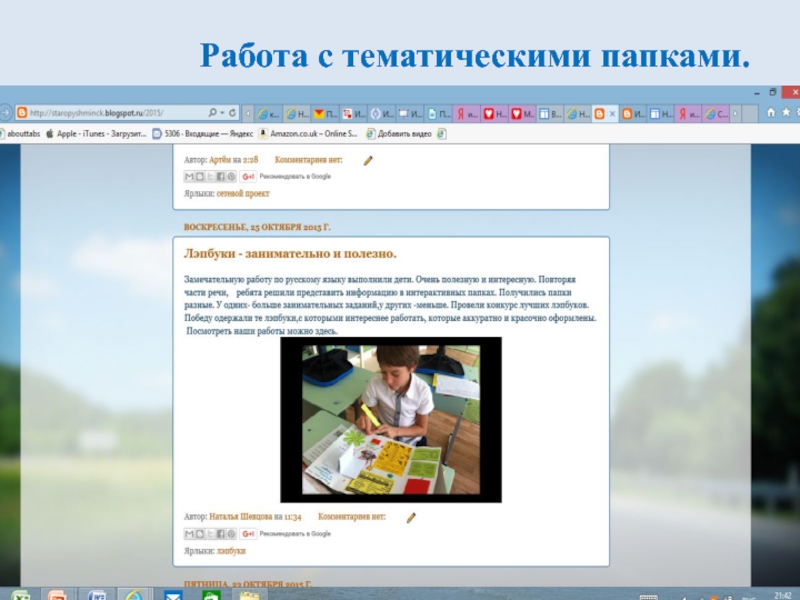This screenshot has height=600, width=800.
Task: Open '5306 - Входящие — Яндекс' bookmark
Action: [x=203, y=134]
